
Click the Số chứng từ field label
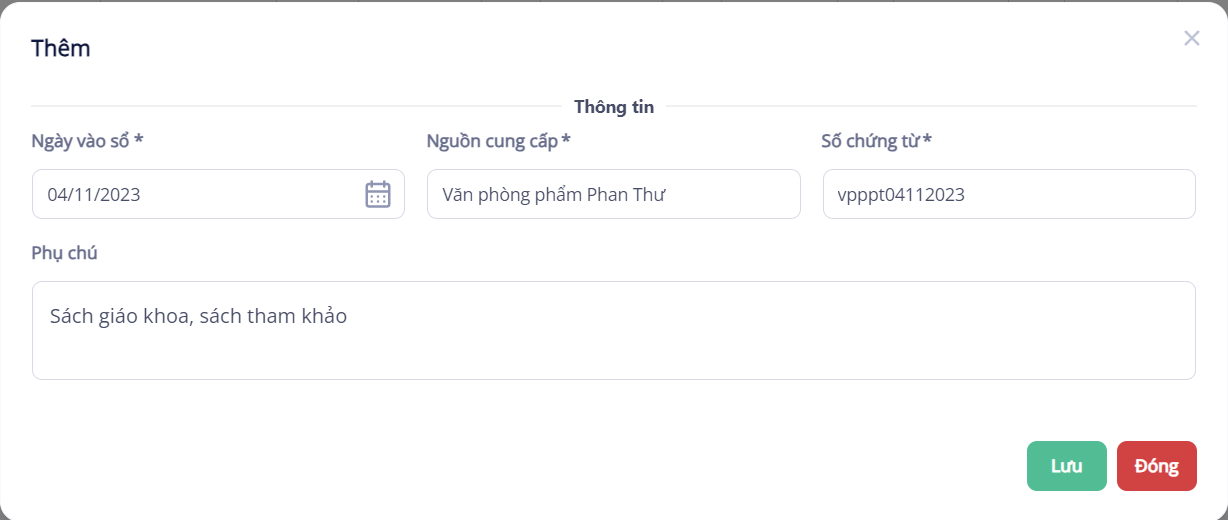(x=870, y=140)
